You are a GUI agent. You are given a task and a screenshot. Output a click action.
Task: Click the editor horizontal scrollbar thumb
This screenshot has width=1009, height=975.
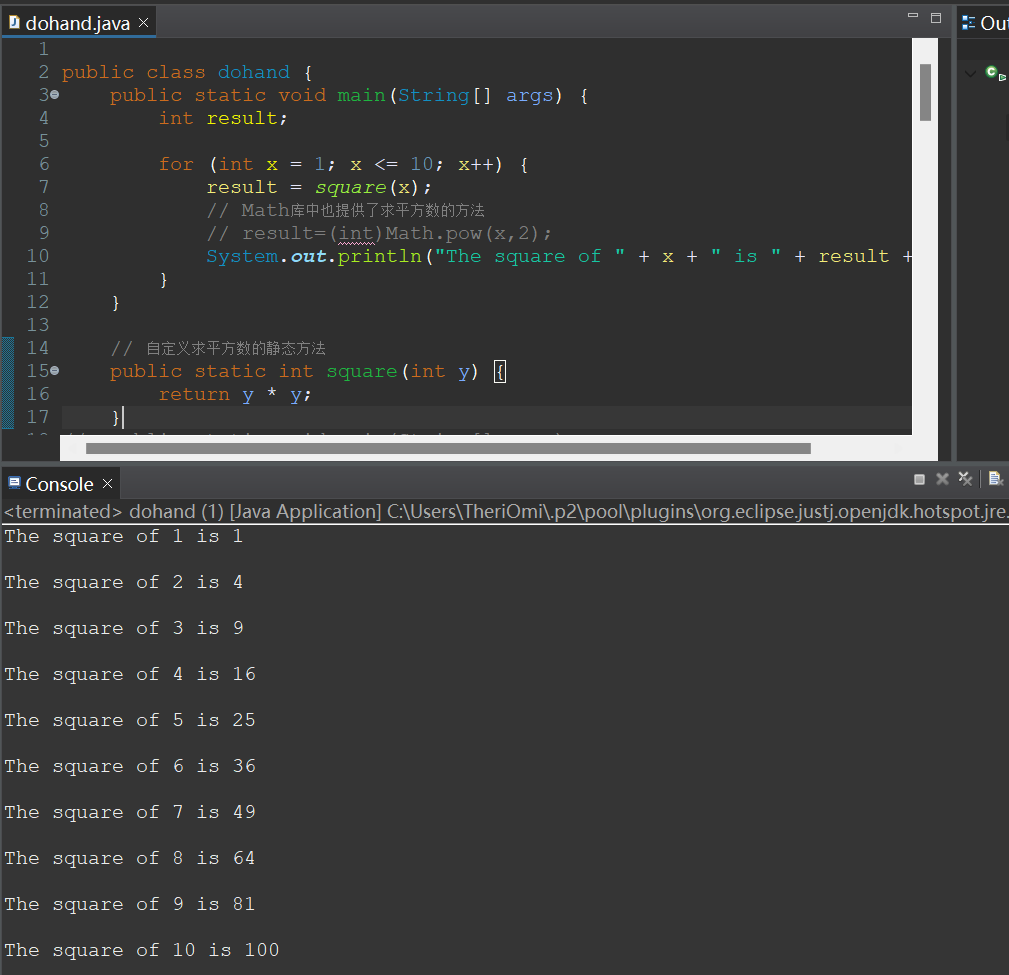[448, 449]
